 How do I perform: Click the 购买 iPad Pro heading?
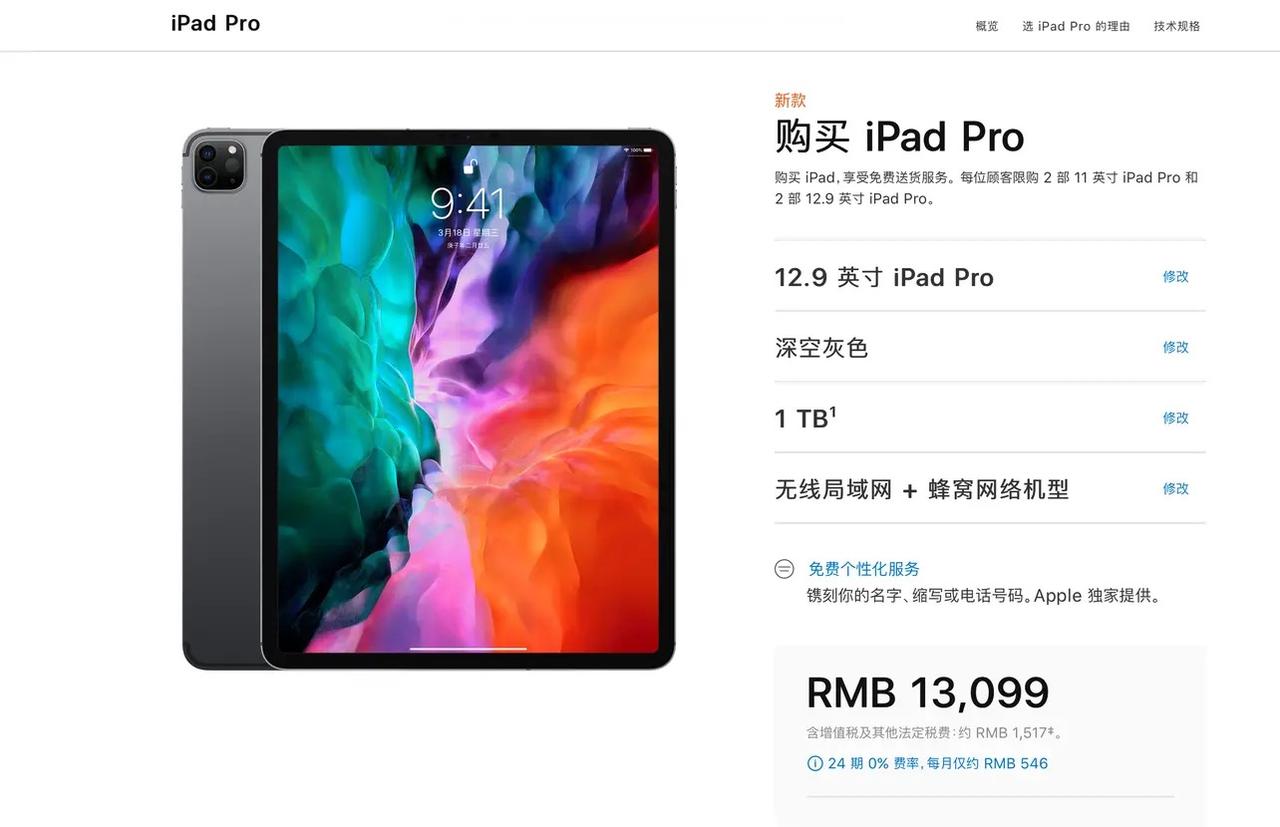(x=900, y=137)
